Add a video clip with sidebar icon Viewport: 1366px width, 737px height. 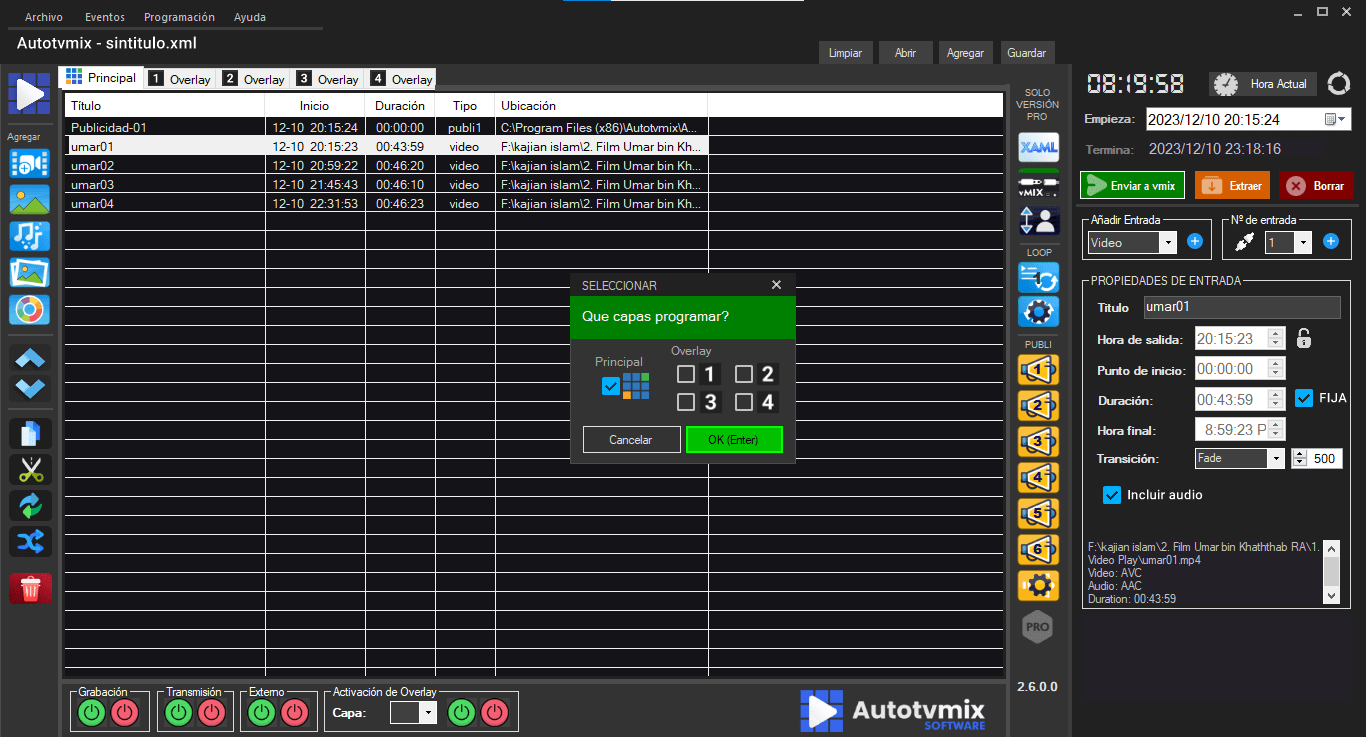click(x=29, y=163)
